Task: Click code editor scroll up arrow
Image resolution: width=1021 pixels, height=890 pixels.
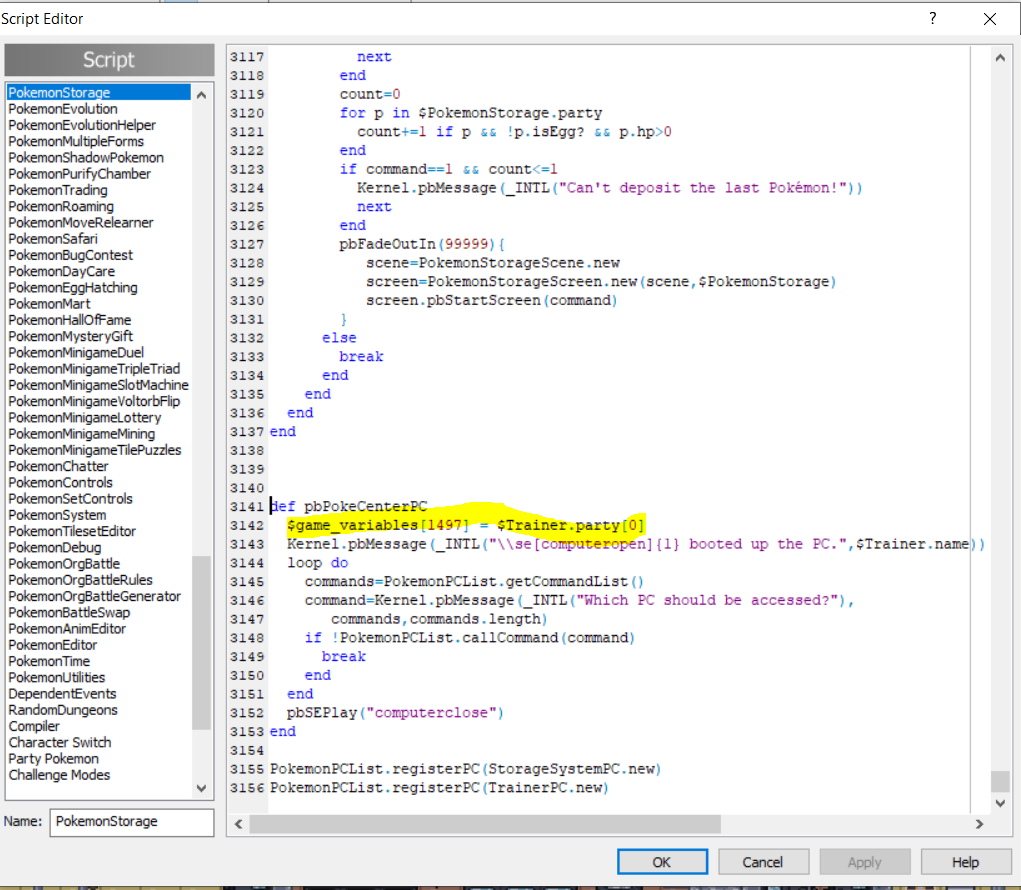Action: click(1000, 58)
